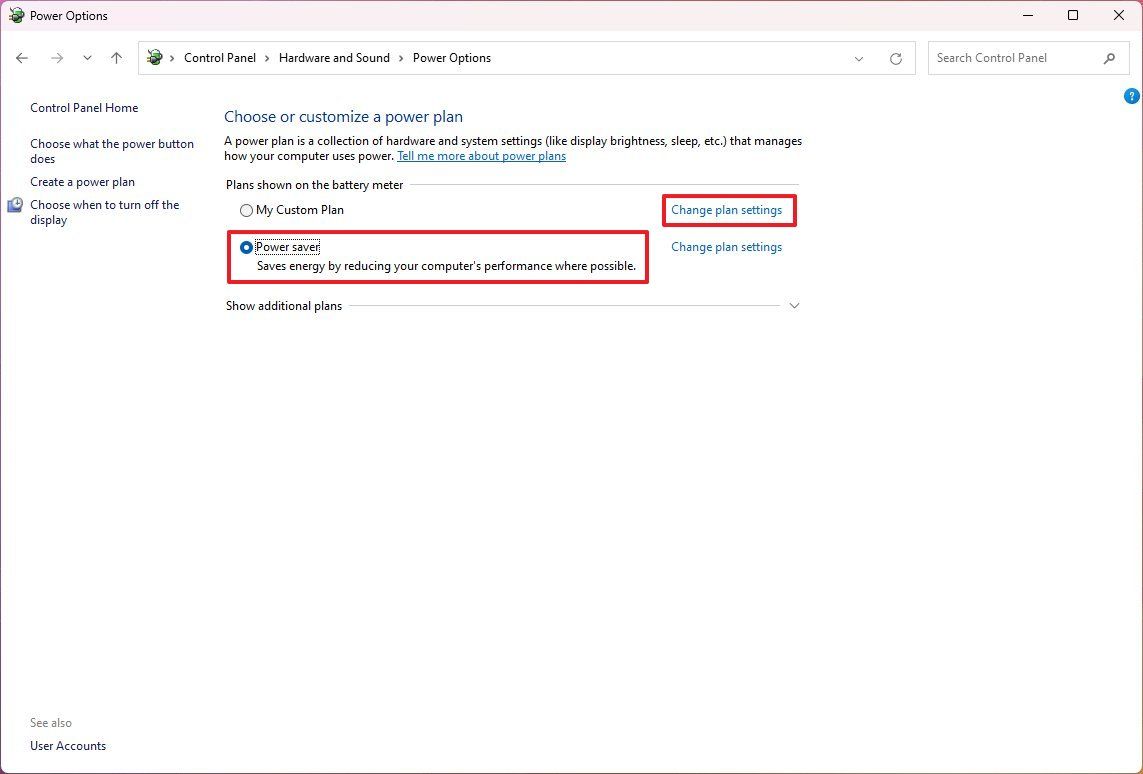Image resolution: width=1143 pixels, height=774 pixels.
Task: Refresh the page using the refresh icon
Action: pyautogui.click(x=895, y=58)
